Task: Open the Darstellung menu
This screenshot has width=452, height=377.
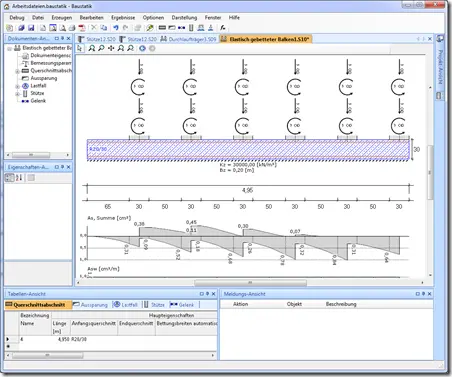Action: 184,17
